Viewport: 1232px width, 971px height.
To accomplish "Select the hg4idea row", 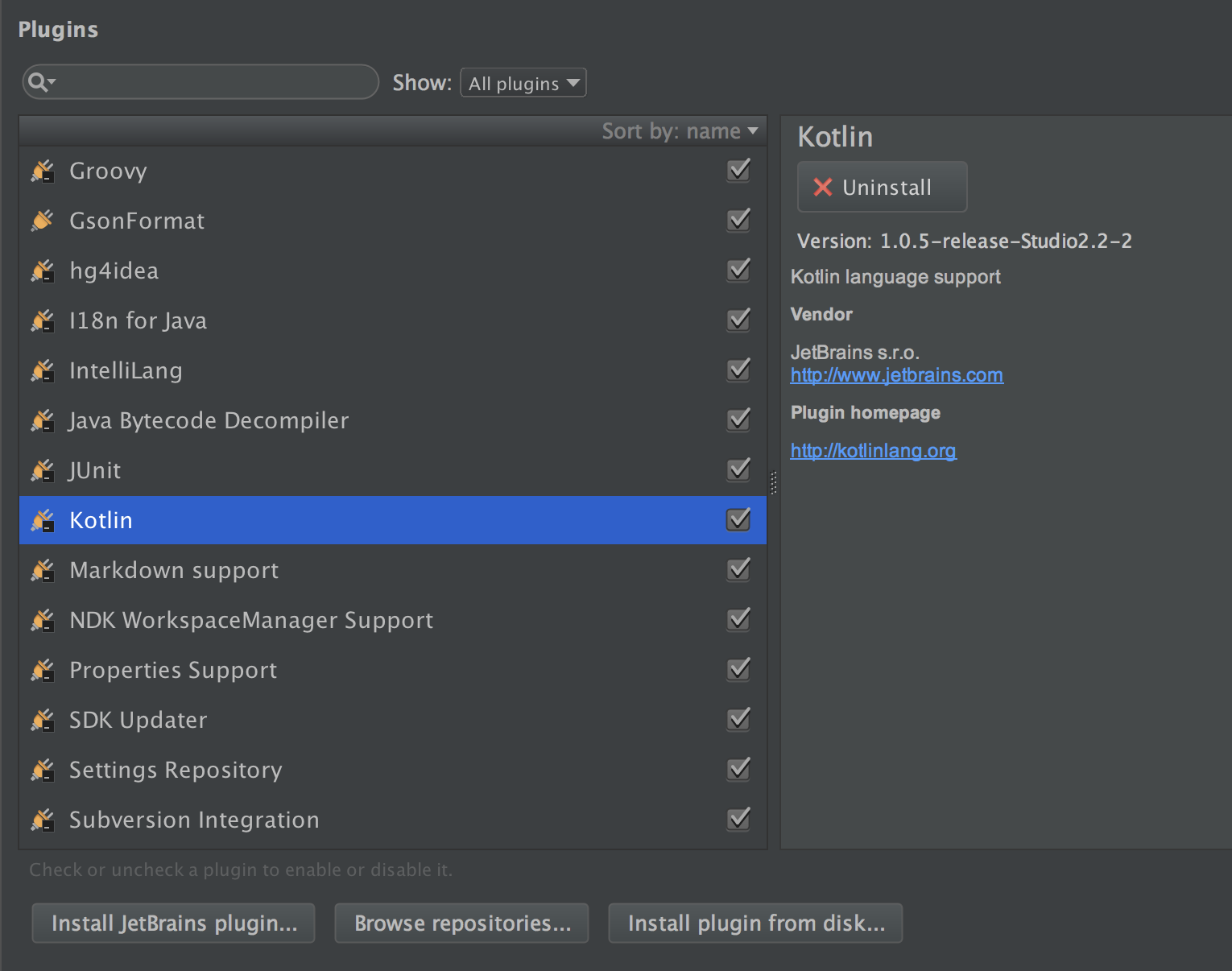I will click(x=393, y=271).
